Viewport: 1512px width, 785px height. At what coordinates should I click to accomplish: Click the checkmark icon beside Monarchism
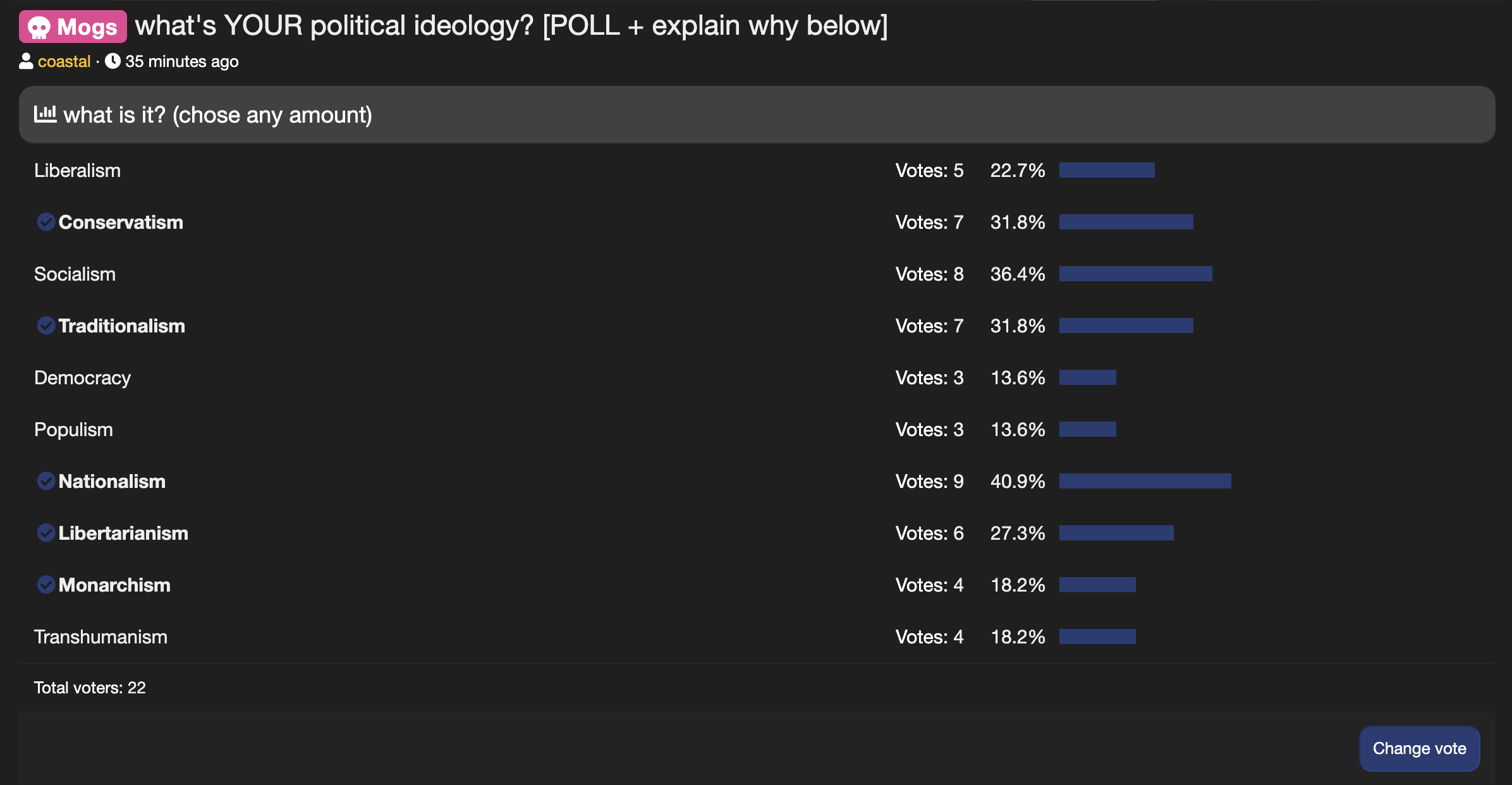coord(46,585)
